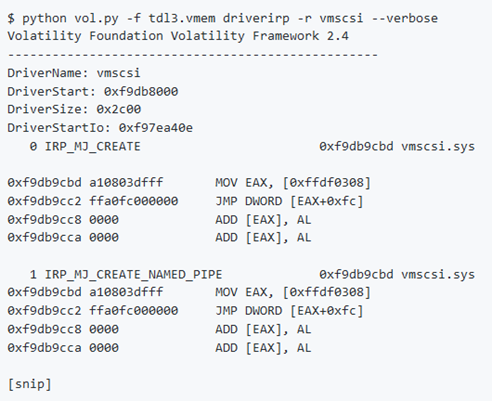The image size is (492, 401).
Task: Click the last ADD [EAX], AL instruction
Action: [x=263, y=348]
